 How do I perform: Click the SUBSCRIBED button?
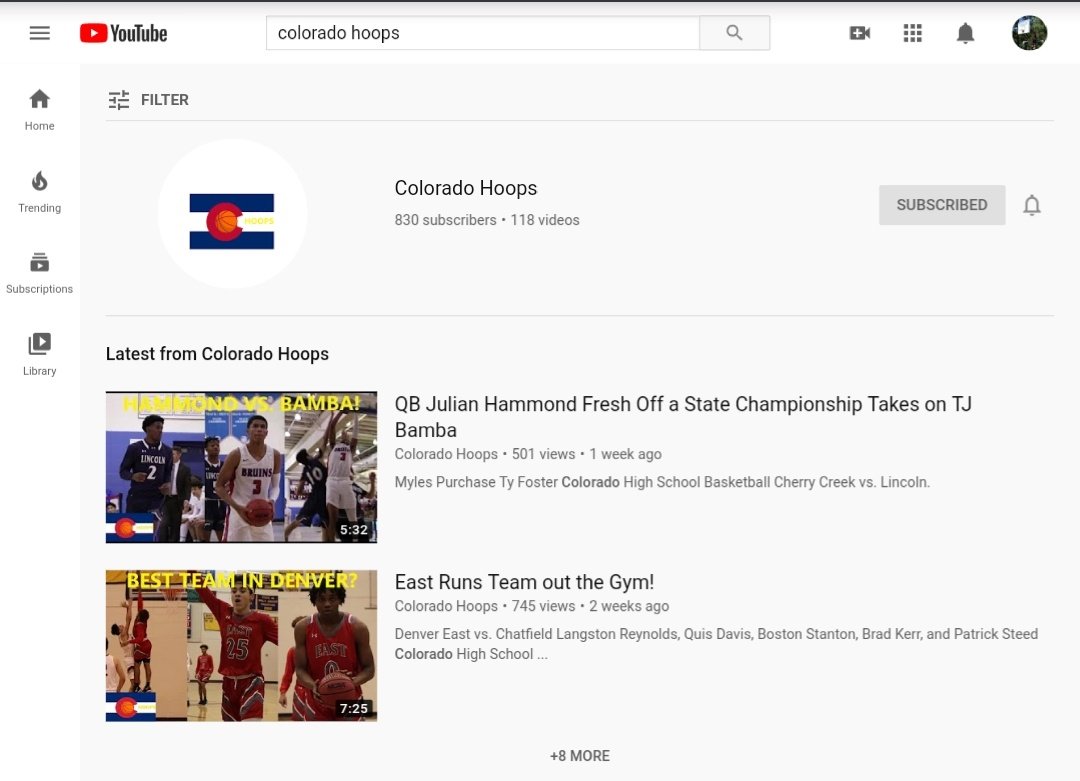(942, 205)
